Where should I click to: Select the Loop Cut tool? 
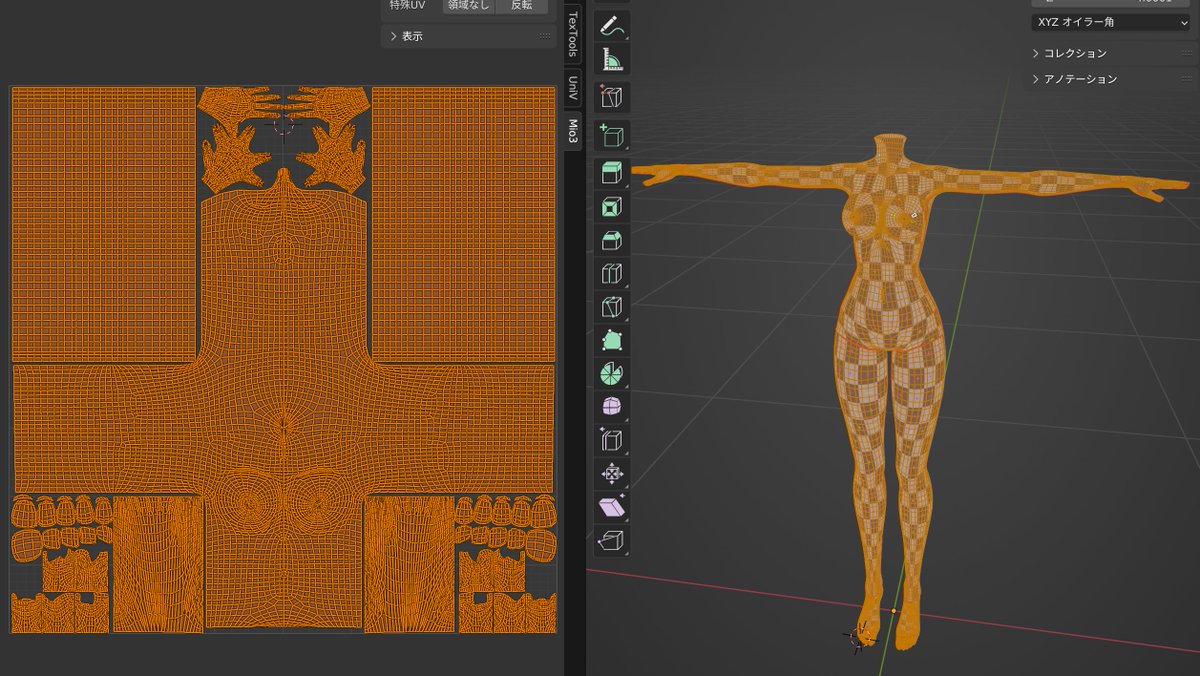pyautogui.click(x=612, y=274)
